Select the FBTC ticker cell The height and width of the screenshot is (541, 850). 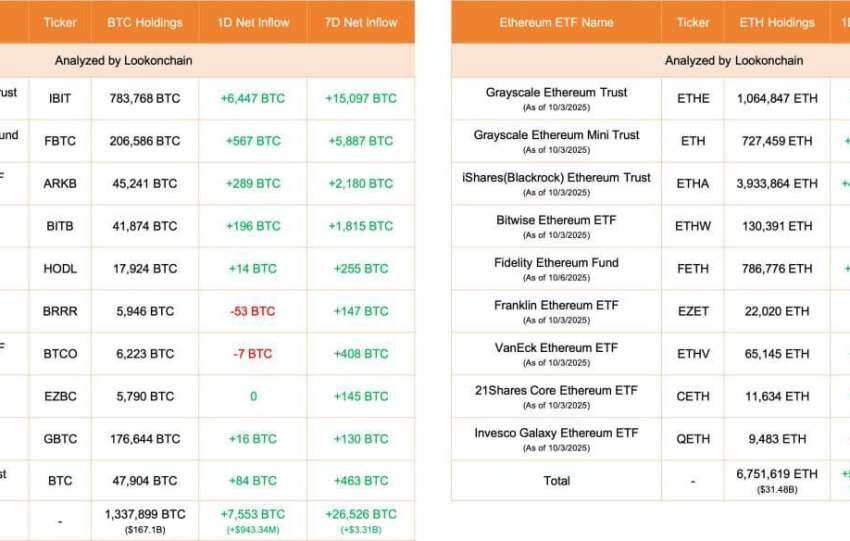click(60, 141)
